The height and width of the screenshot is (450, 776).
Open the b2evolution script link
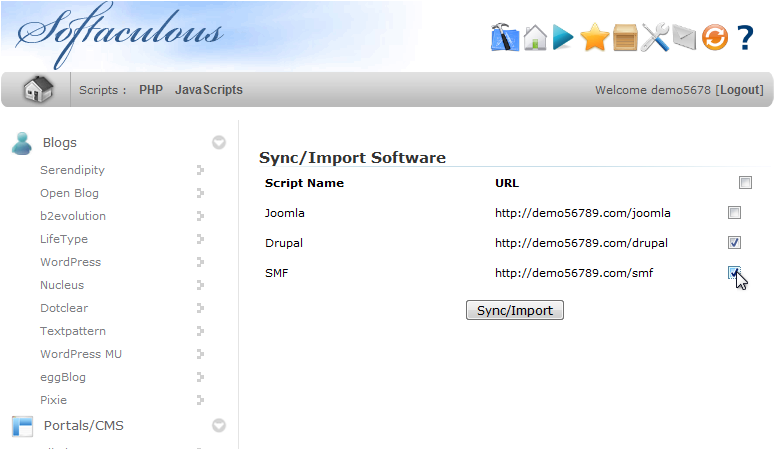point(73,216)
